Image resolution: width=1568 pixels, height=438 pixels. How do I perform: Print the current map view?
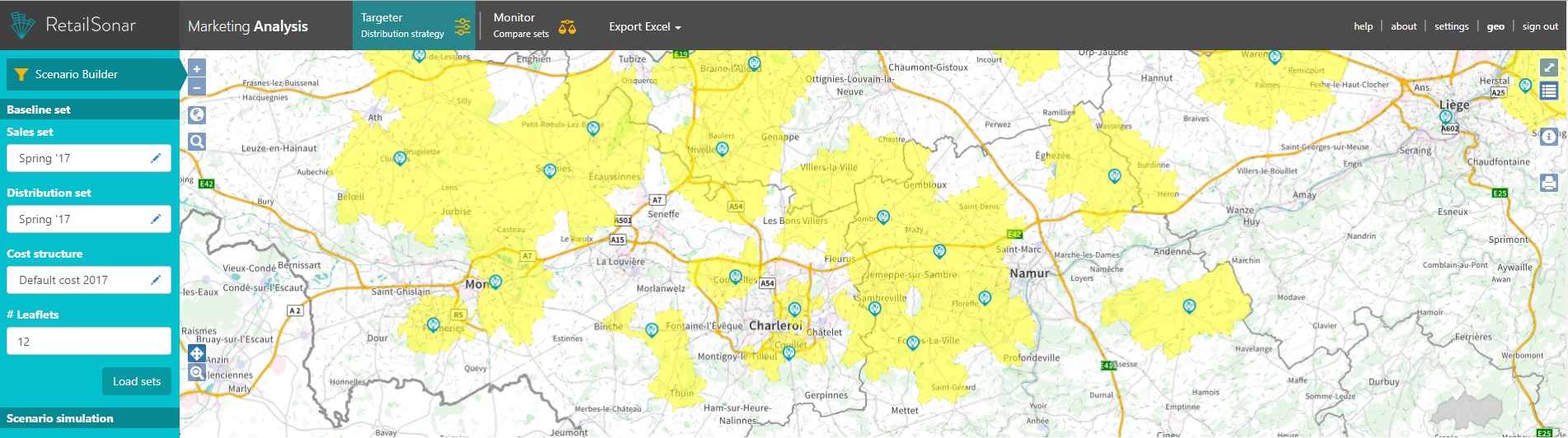coord(1549,183)
